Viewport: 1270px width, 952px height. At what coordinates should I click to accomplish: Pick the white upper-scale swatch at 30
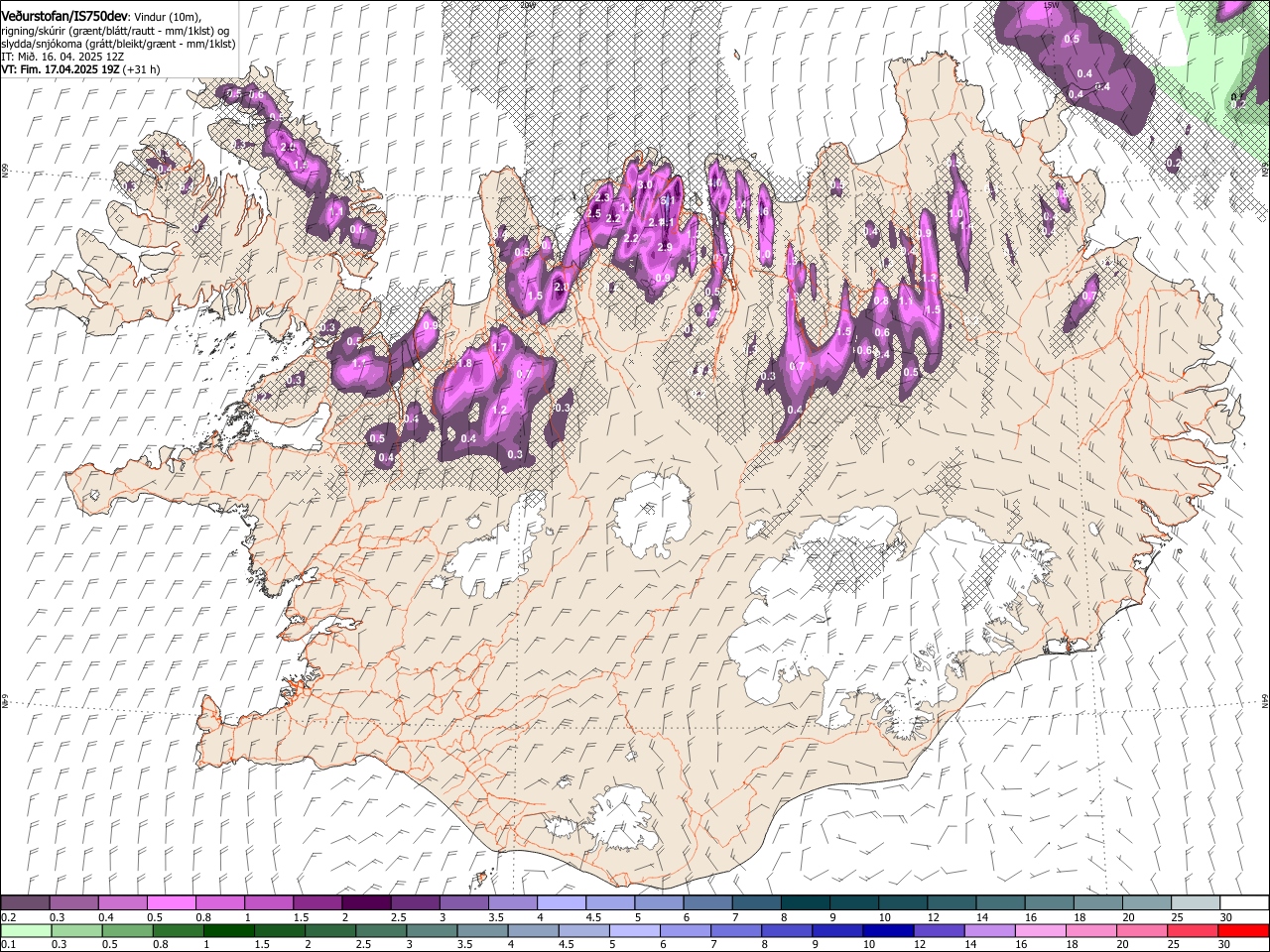[1244, 902]
